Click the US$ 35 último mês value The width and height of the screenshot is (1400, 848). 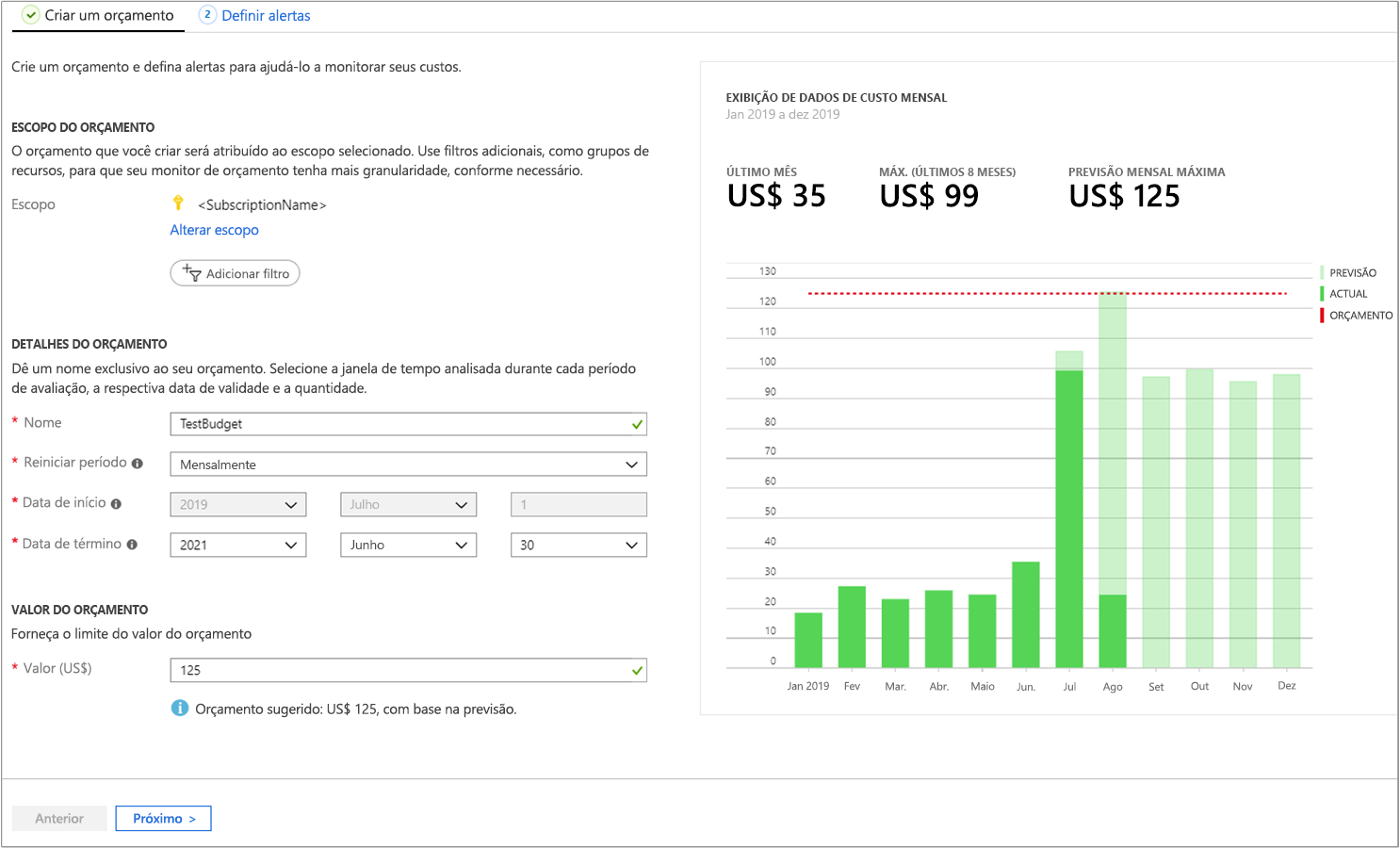tap(776, 196)
